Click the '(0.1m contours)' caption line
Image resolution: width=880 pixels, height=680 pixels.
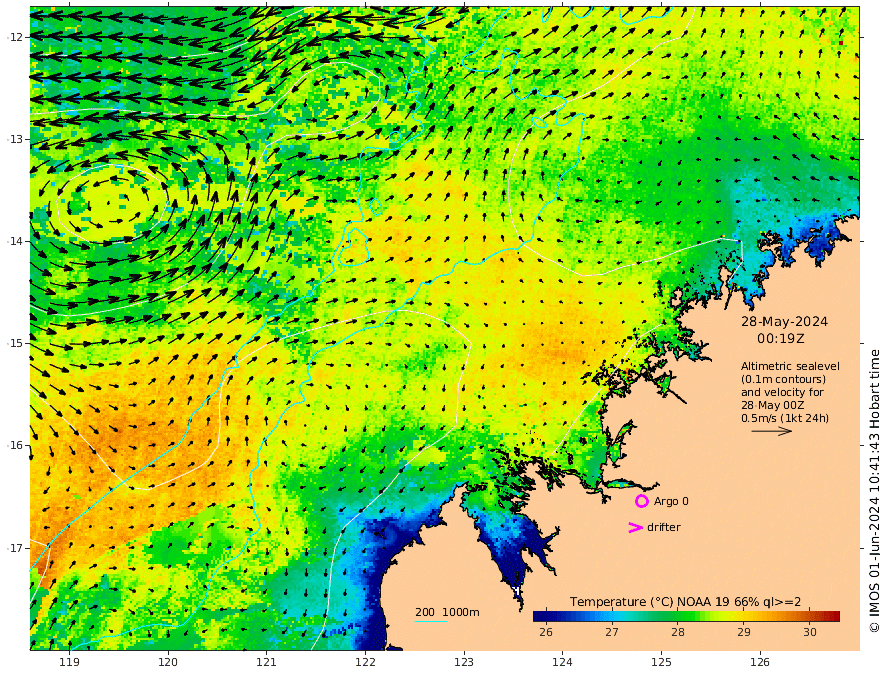pos(783,379)
